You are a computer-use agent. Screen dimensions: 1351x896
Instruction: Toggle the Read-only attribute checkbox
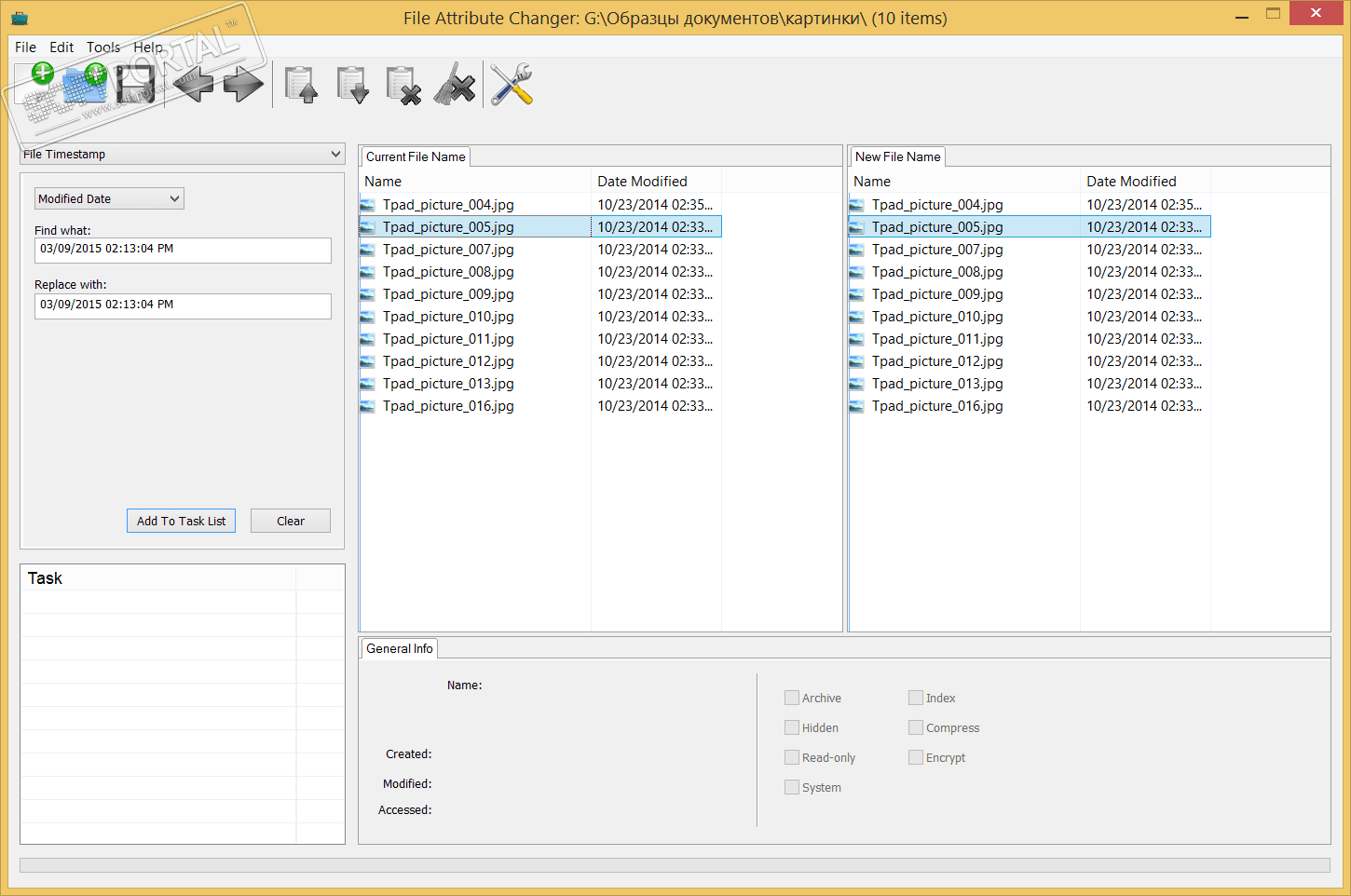792,757
